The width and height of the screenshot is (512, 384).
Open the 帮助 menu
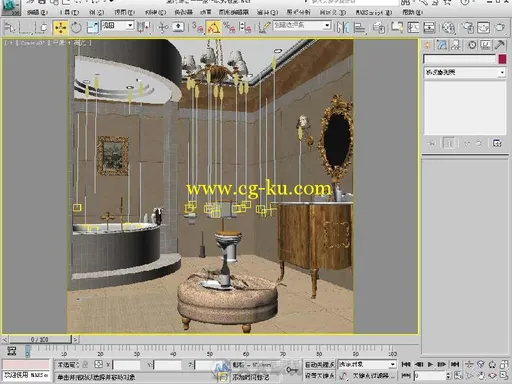[x=413, y=13]
